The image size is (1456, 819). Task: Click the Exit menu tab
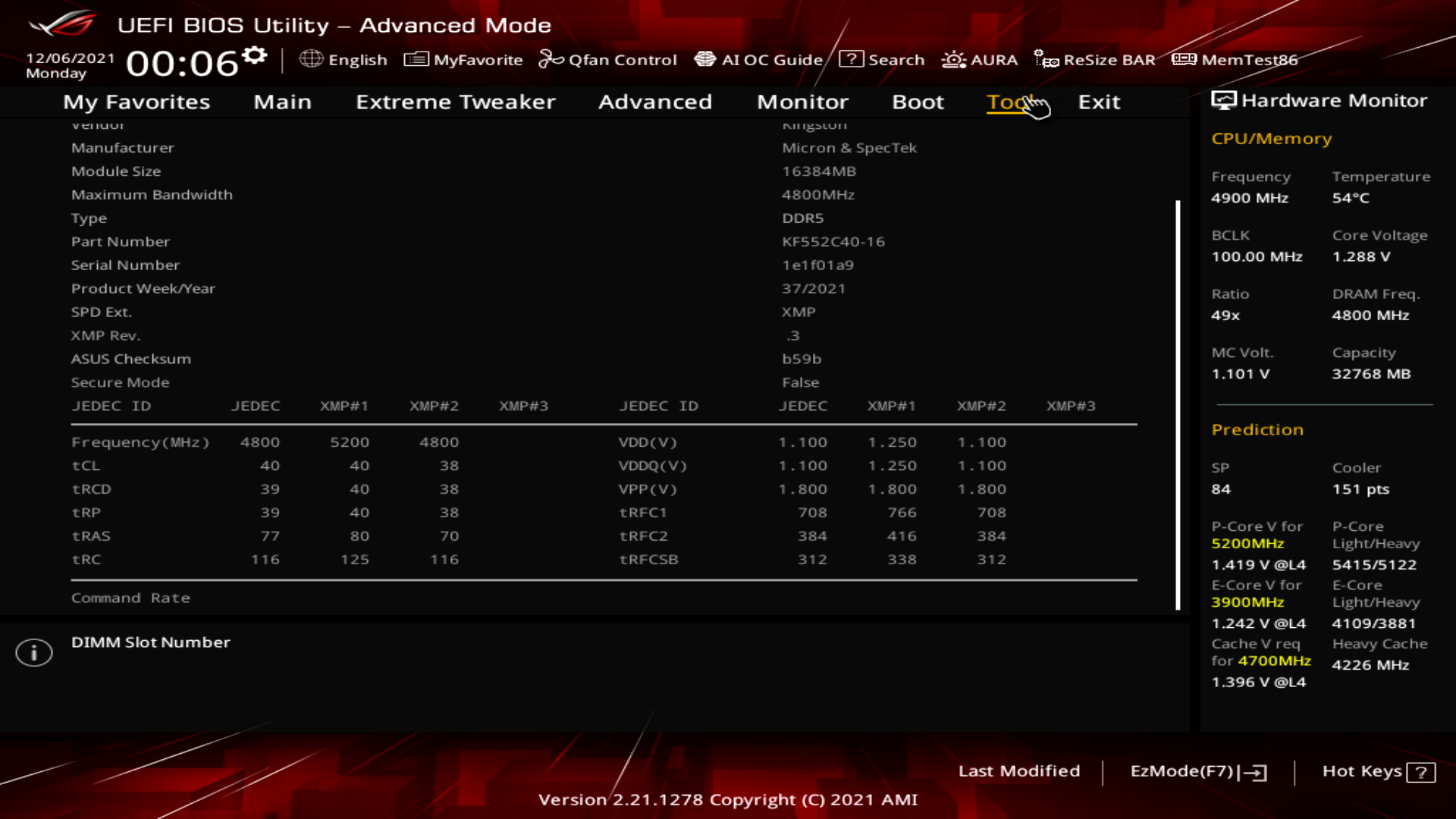point(1099,102)
